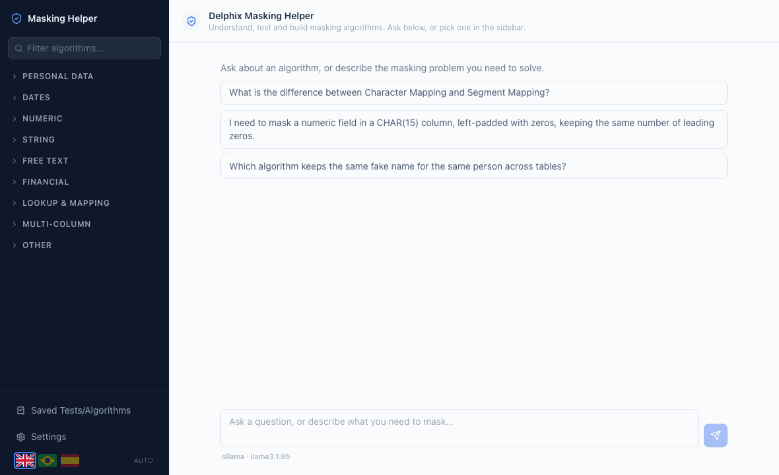Switch language with the UK flag
Viewport: 779px width, 475px height.
click(25, 461)
